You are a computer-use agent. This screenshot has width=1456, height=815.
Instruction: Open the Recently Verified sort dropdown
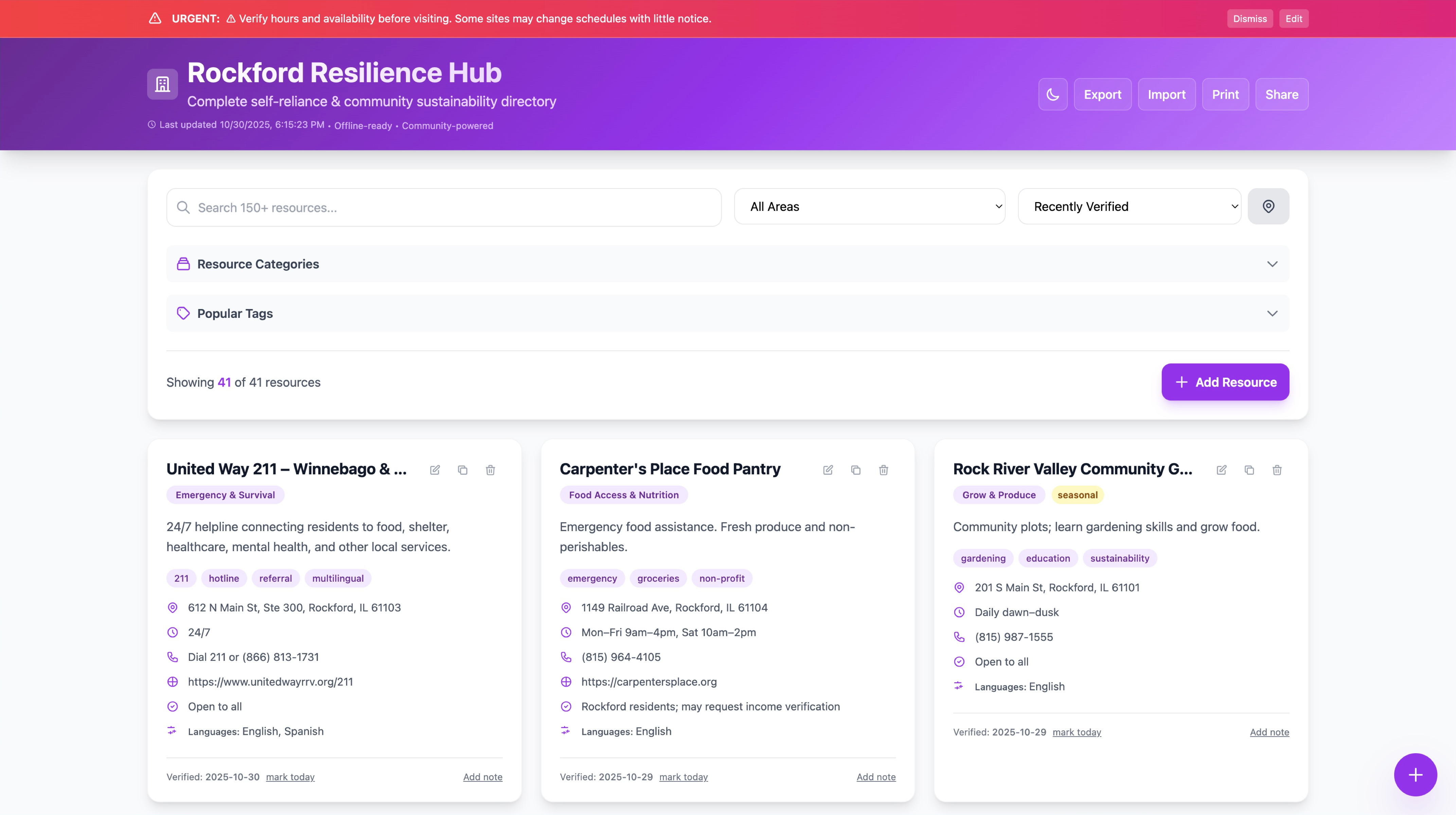pos(1129,206)
